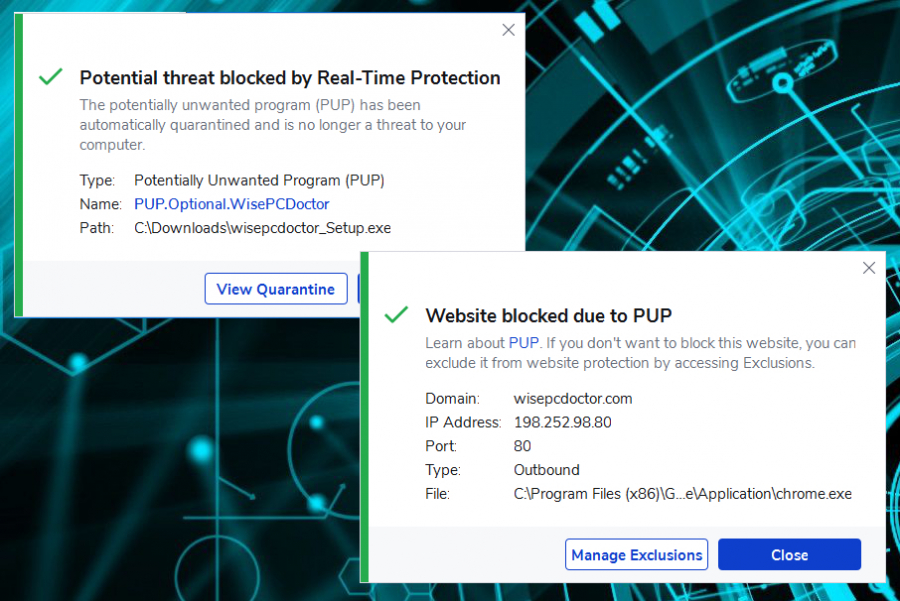
Task: Click the partially hidden blue button beside View Quarantine
Action: (x=359, y=289)
